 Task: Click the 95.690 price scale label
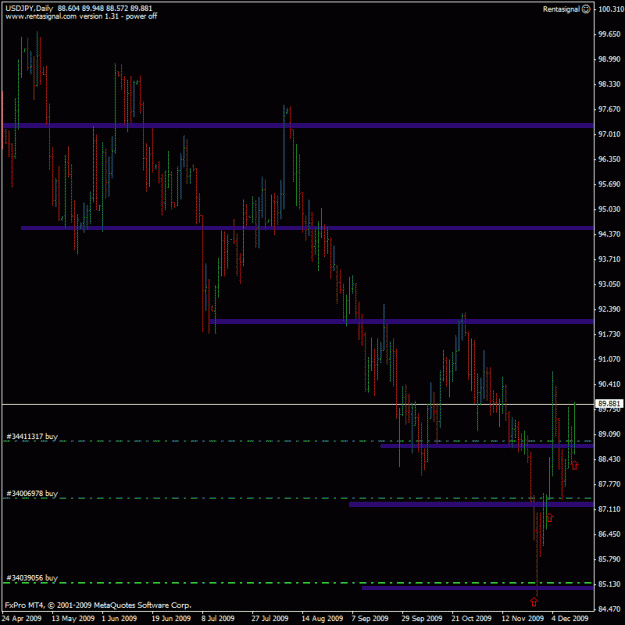(x=610, y=184)
